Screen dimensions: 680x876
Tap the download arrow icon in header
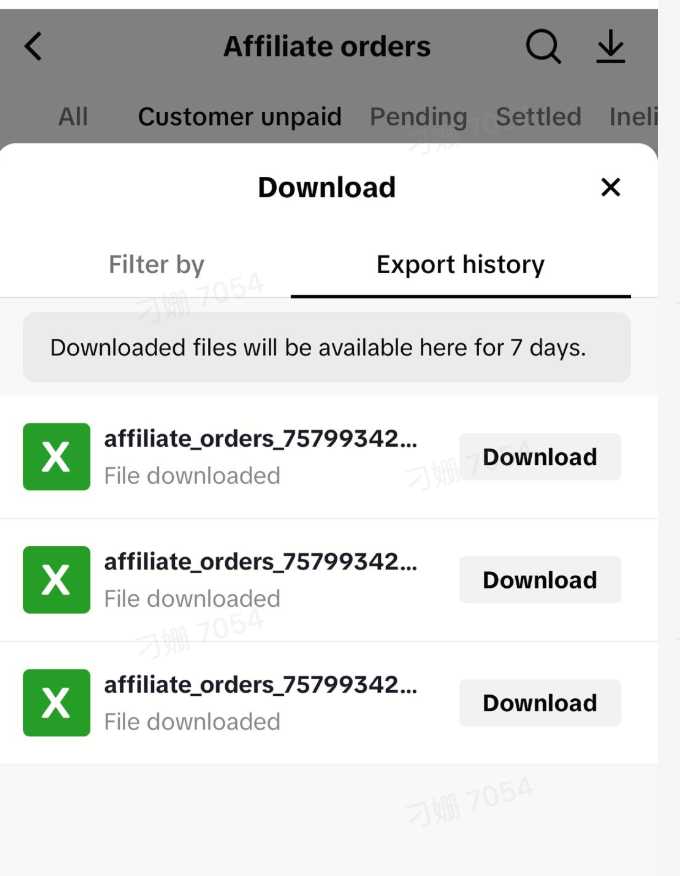pos(610,46)
